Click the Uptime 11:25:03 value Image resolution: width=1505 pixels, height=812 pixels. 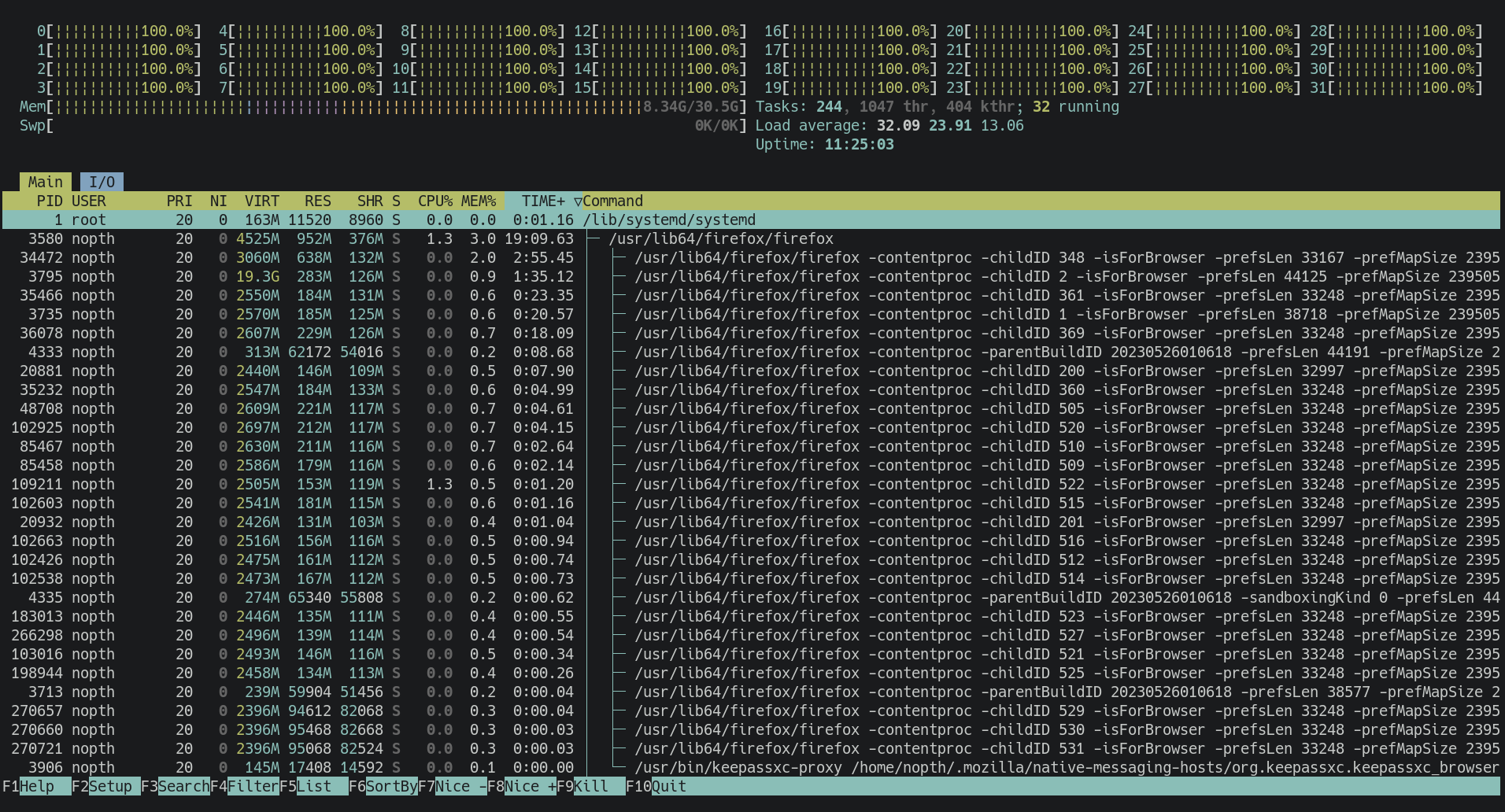pyautogui.click(x=859, y=144)
